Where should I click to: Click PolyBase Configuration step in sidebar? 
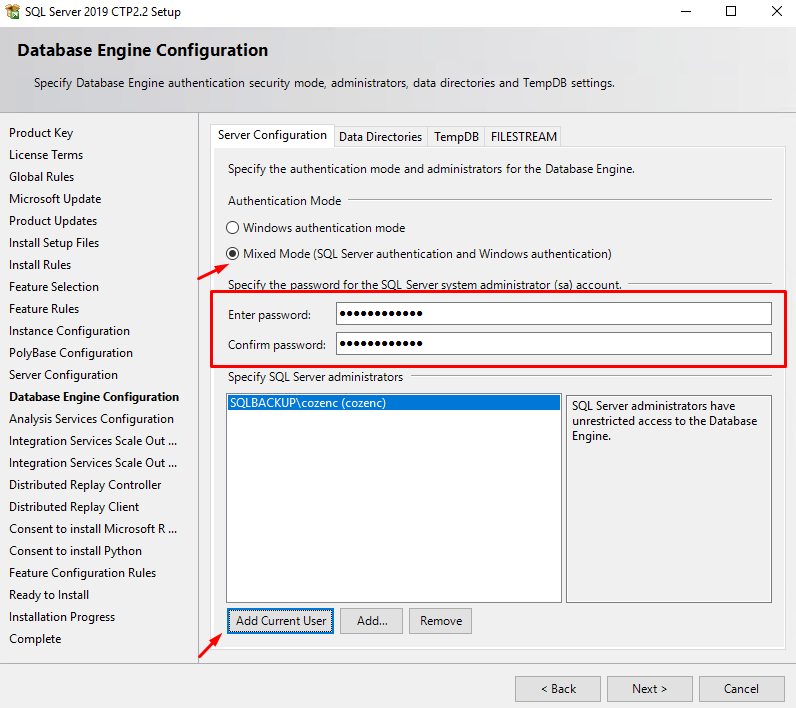pyautogui.click(x=71, y=353)
